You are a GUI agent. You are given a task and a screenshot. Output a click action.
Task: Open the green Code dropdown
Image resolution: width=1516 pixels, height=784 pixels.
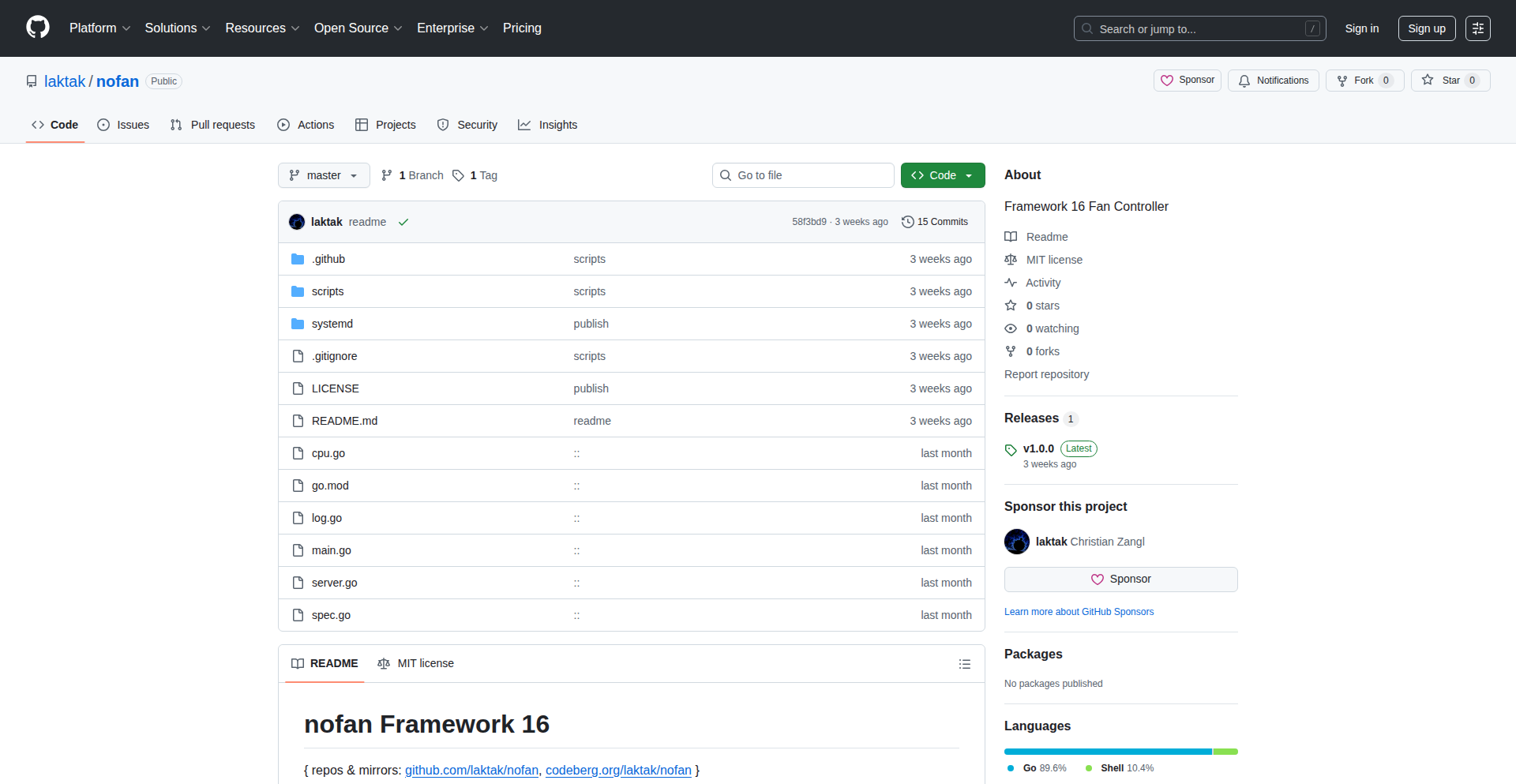(x=942, y=175)
